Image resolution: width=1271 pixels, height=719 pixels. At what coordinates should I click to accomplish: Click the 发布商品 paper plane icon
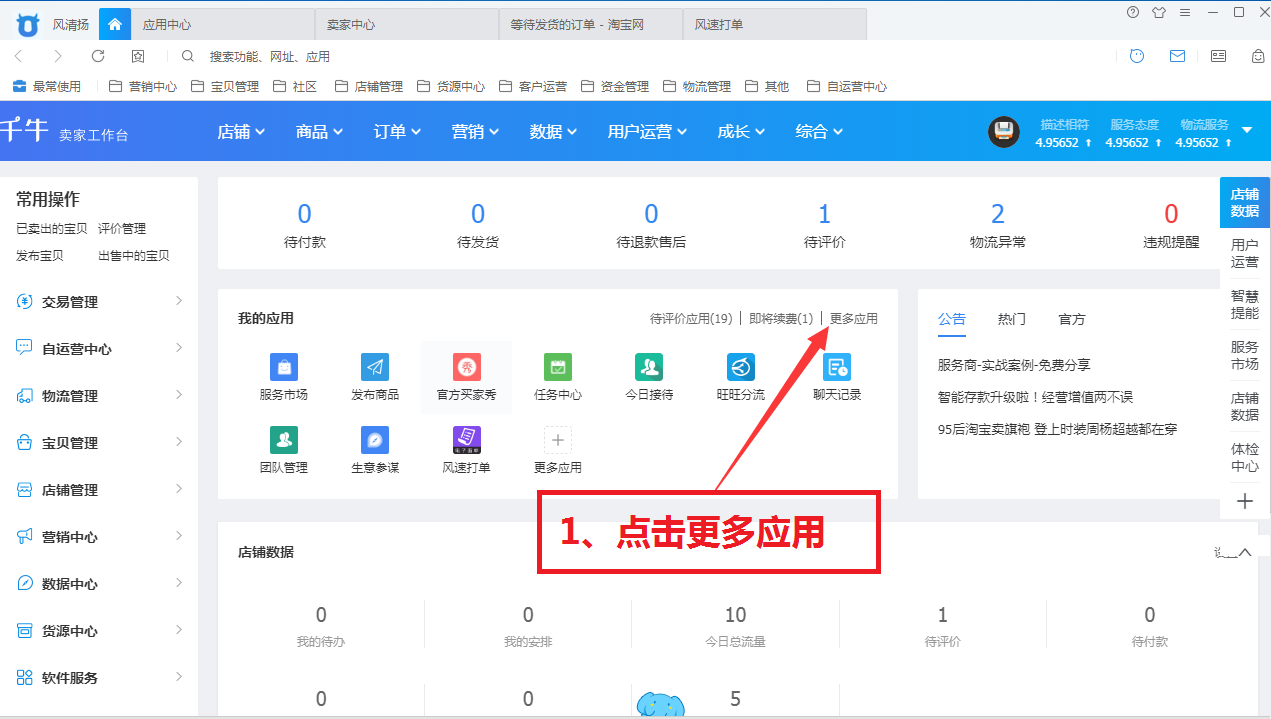tap(375, 367)
